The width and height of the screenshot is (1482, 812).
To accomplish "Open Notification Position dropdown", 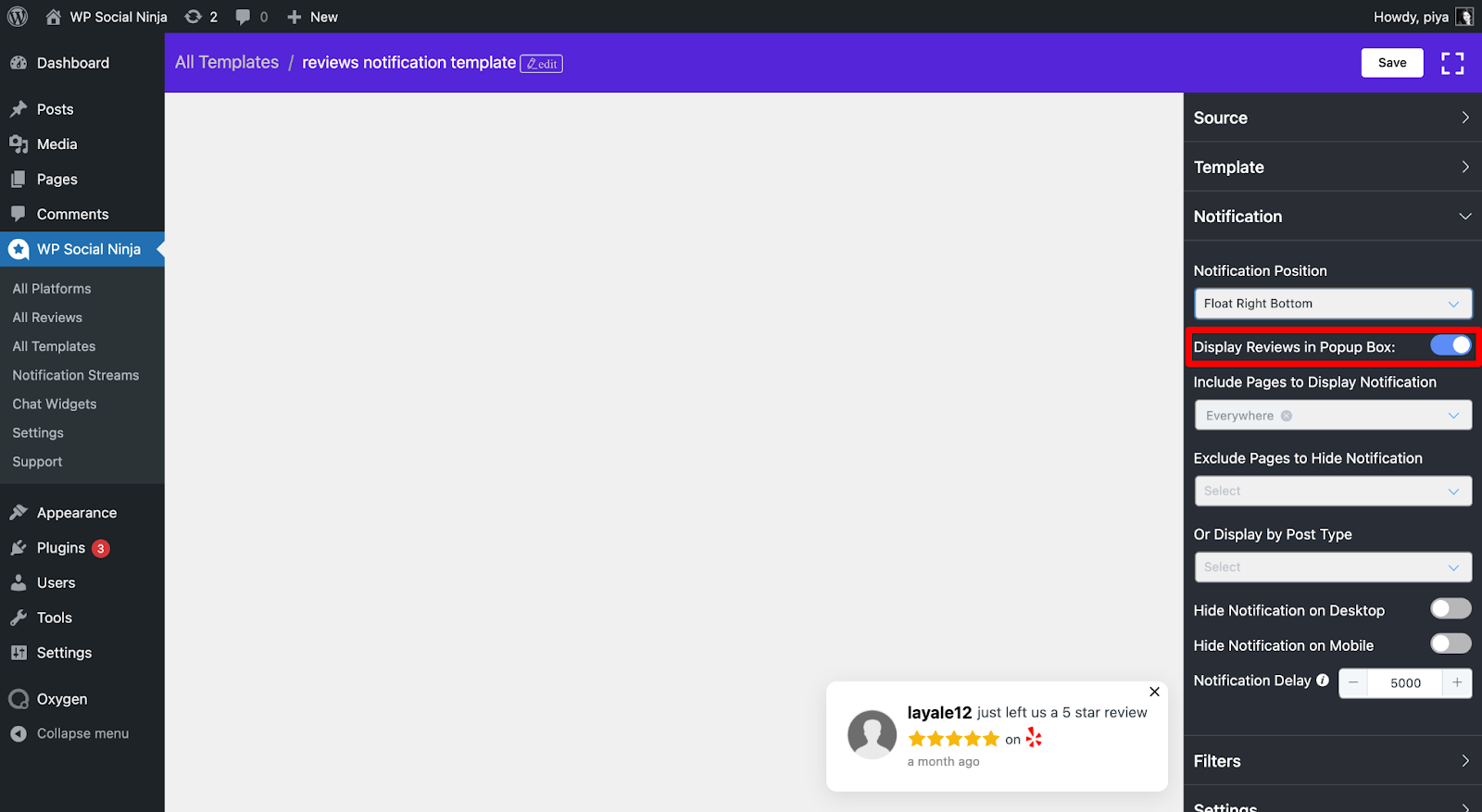I will click(1333, 304).
